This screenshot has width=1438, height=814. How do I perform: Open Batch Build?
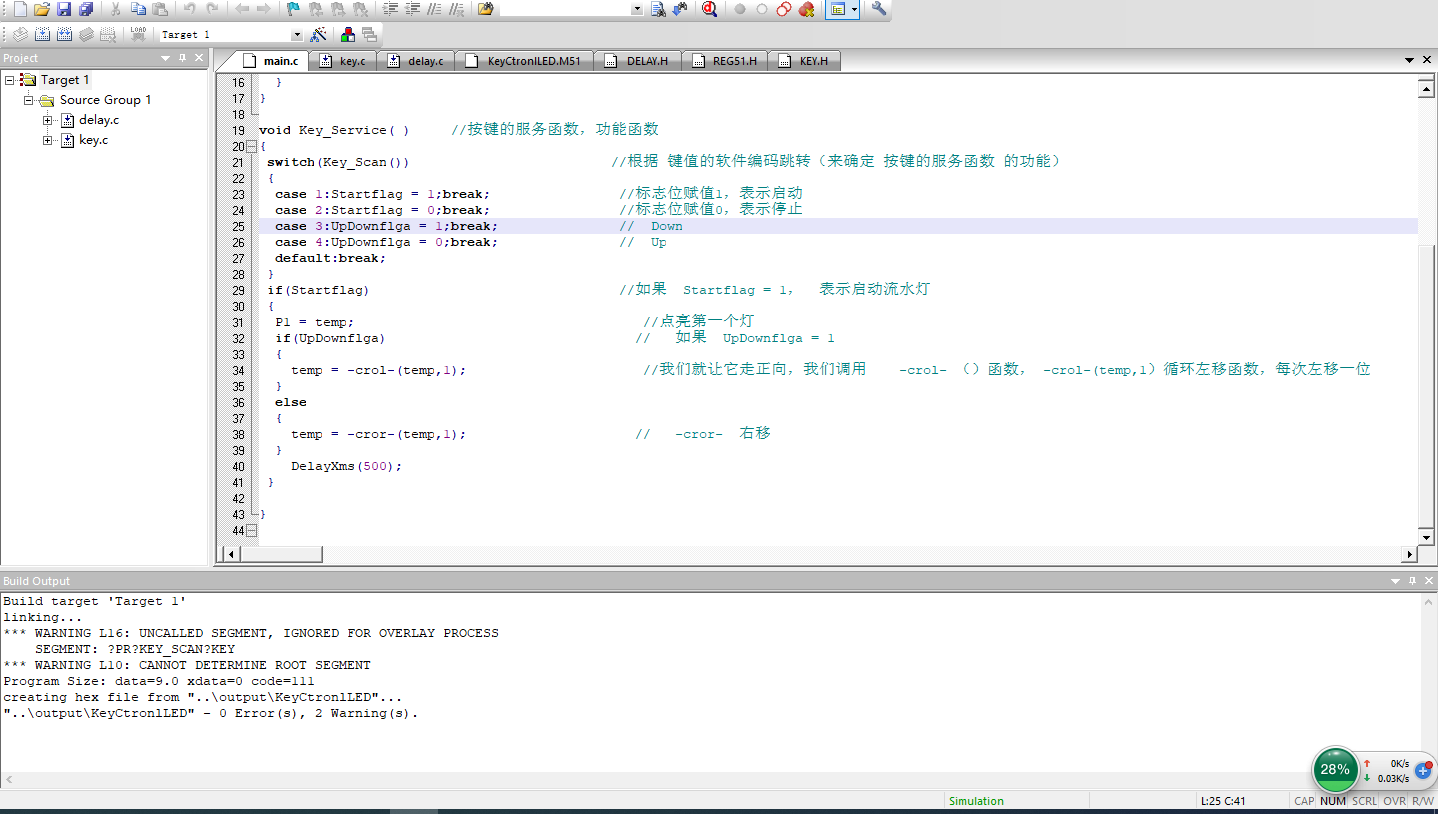[86, 34]
